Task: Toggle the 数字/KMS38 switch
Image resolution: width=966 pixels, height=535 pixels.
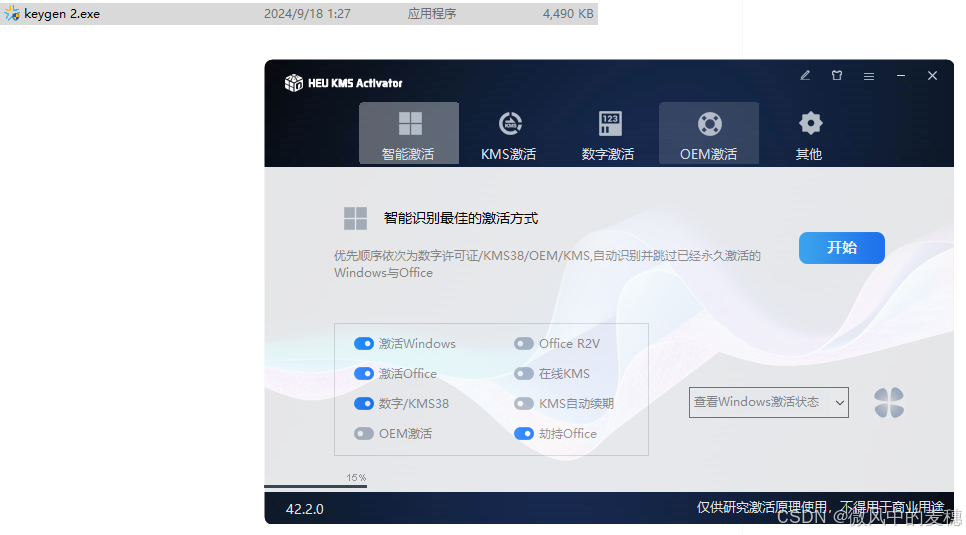Action: 363,404
